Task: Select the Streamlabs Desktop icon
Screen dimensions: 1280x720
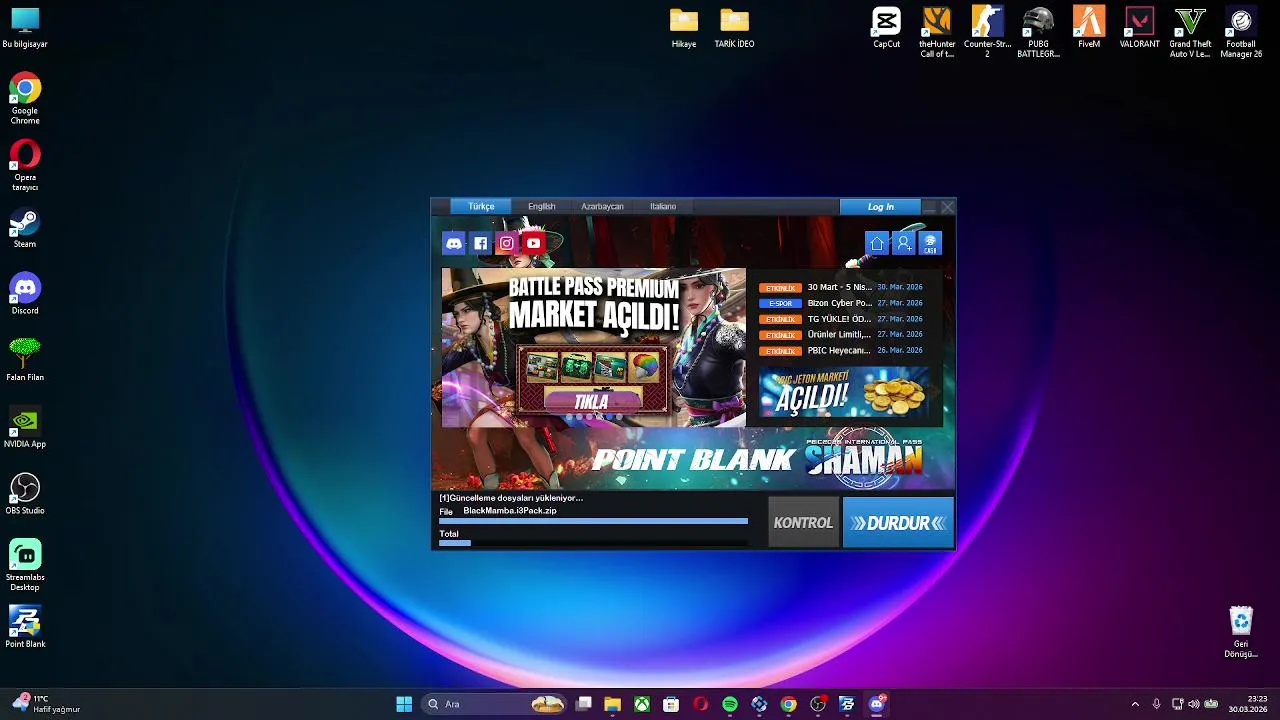Action: (x=25, y=566)
